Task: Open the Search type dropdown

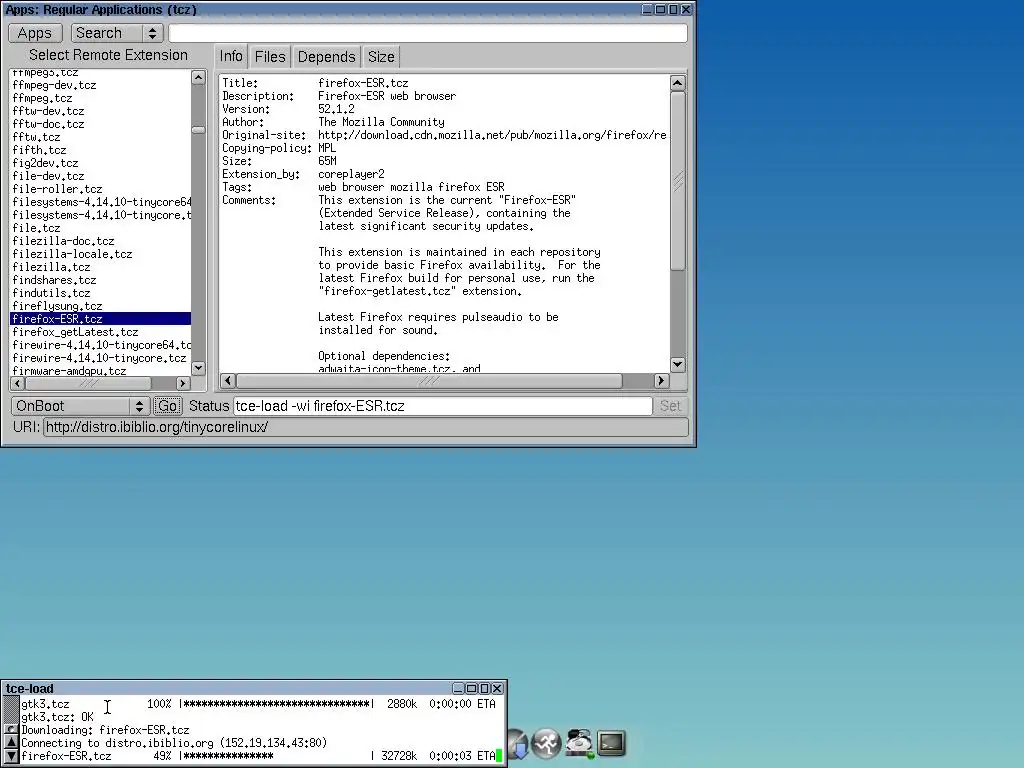Action: tap(116, 33)
